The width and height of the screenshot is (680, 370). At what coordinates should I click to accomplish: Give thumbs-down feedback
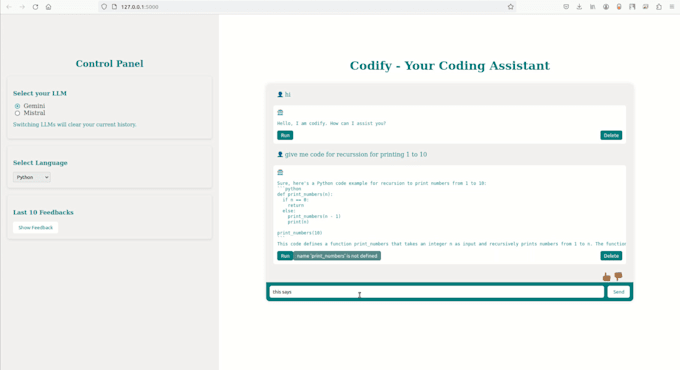[618, 276]
